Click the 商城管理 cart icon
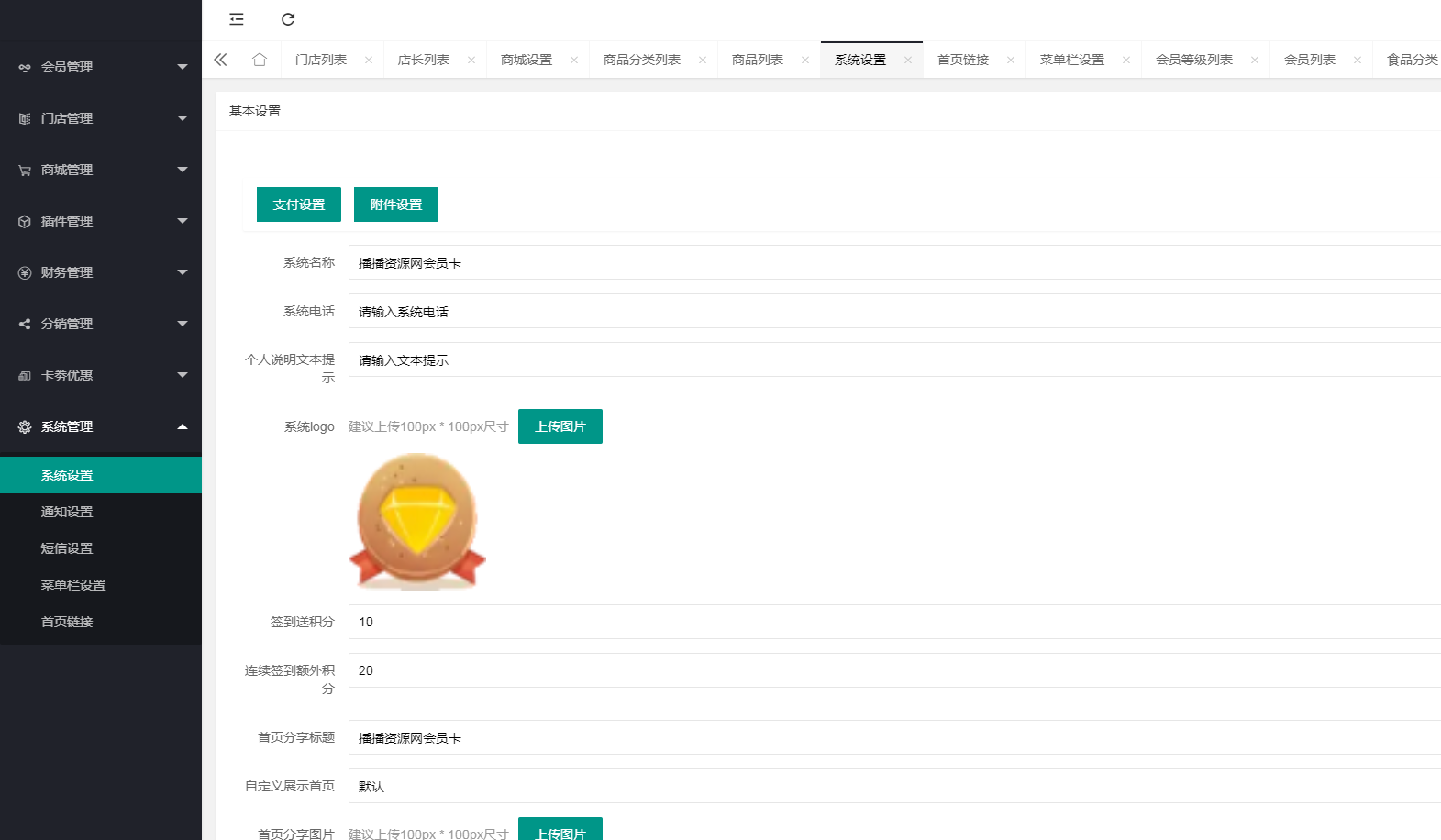This screenshot has width=1441, height=840. (25, 170)
